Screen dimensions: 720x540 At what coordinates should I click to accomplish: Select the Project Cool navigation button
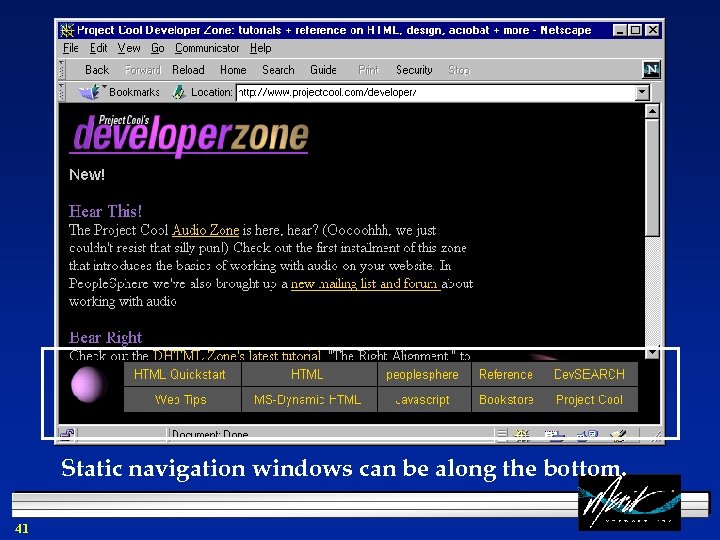point(589,399)
